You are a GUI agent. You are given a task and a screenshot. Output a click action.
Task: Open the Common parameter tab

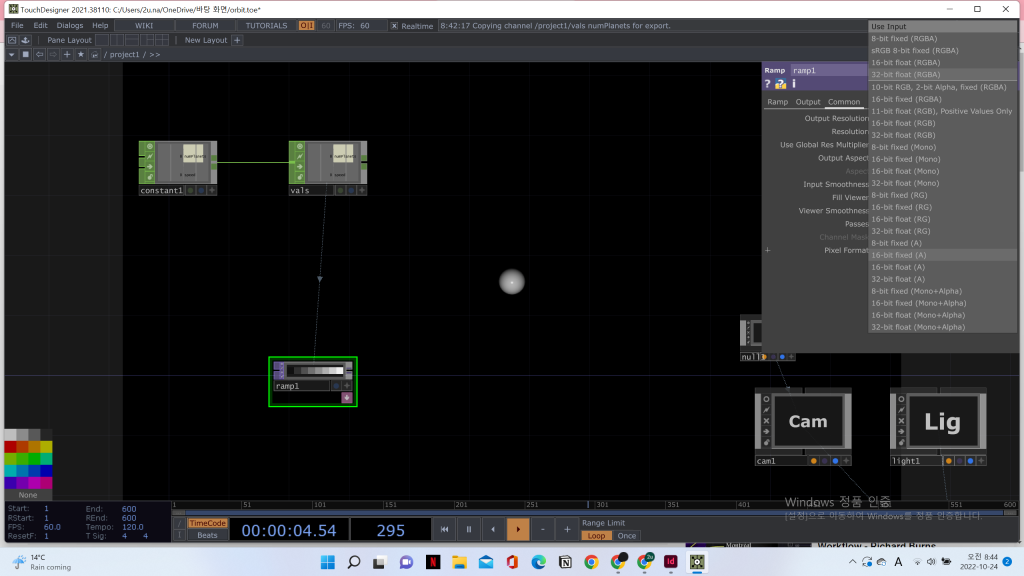[x=844, y=102]
